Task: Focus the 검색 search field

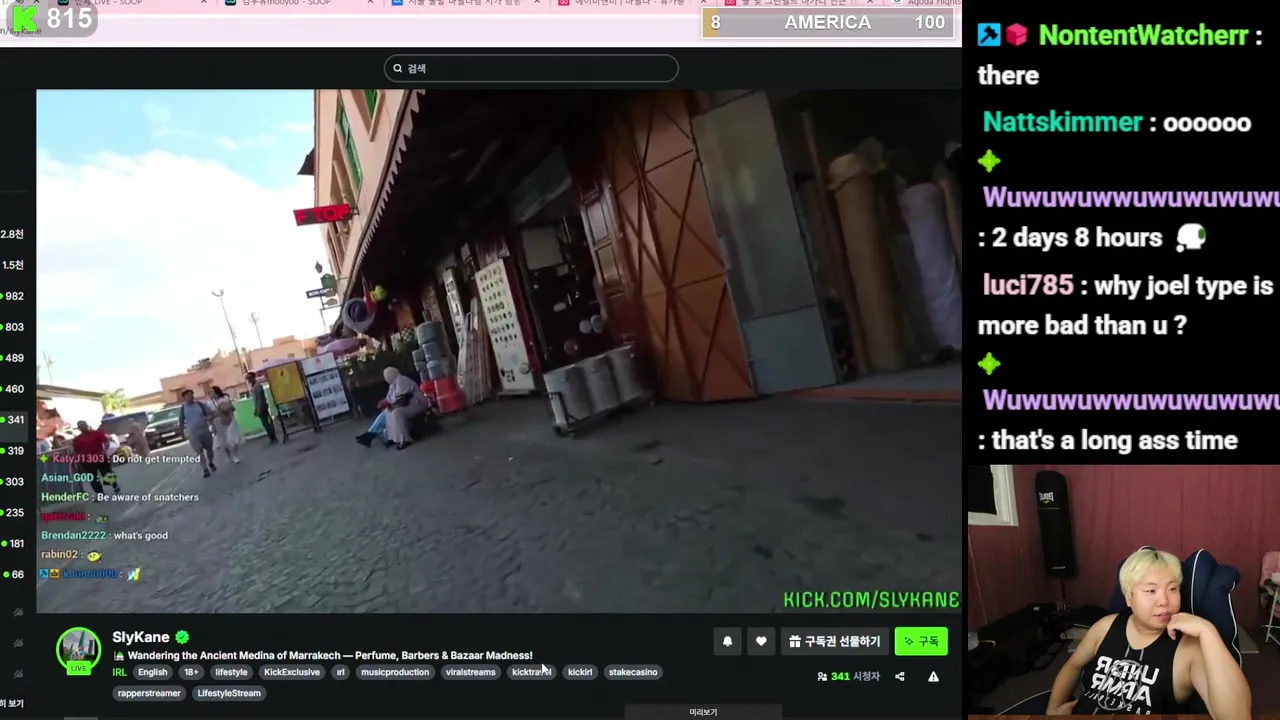Action: point(531,68)
